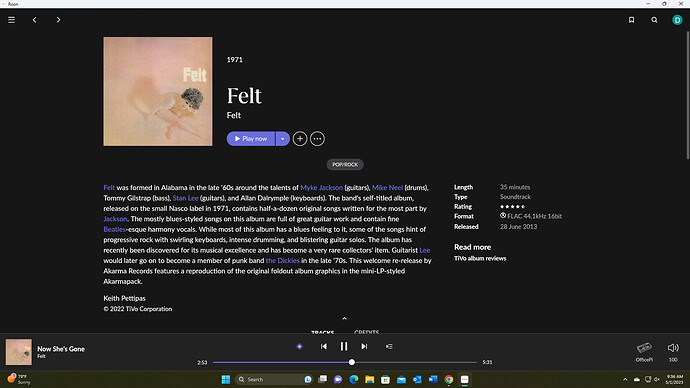Open File Explorer from taskbar
Screen dimensions: 690x388
(x=370, y=379)
